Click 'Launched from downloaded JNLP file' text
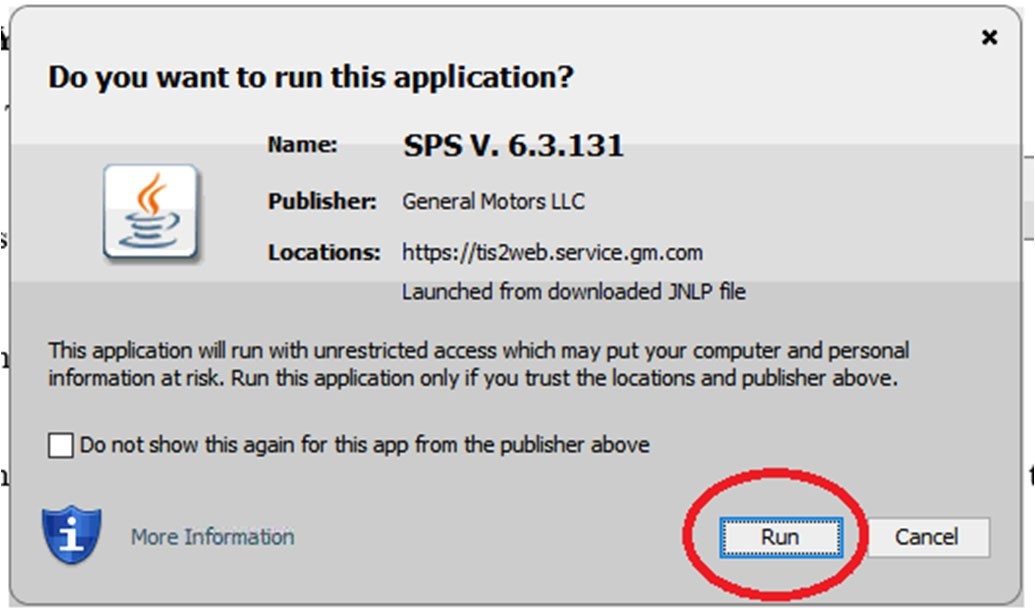1035x608 pixels. (x=574, y=291)
